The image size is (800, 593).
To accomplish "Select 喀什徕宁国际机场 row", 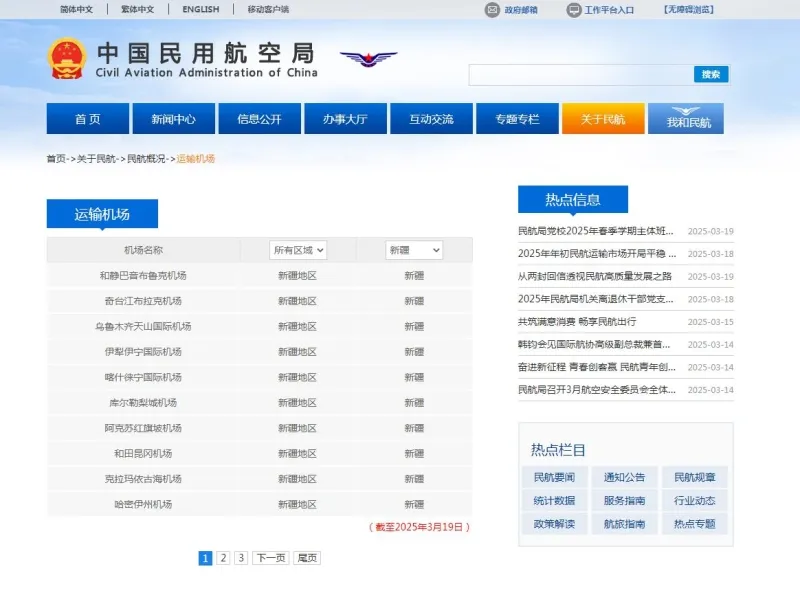I will pyautogui.click(x=259, y=378).
